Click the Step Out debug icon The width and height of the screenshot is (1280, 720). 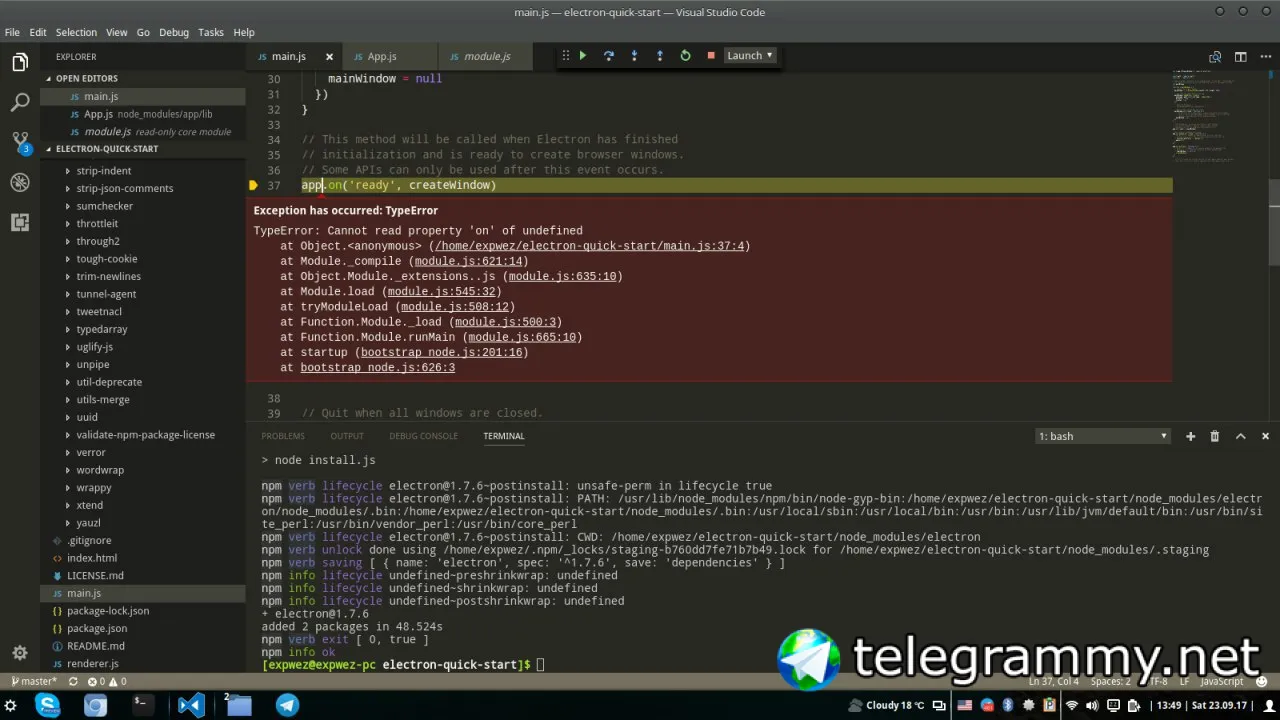[x=659, y=56]
